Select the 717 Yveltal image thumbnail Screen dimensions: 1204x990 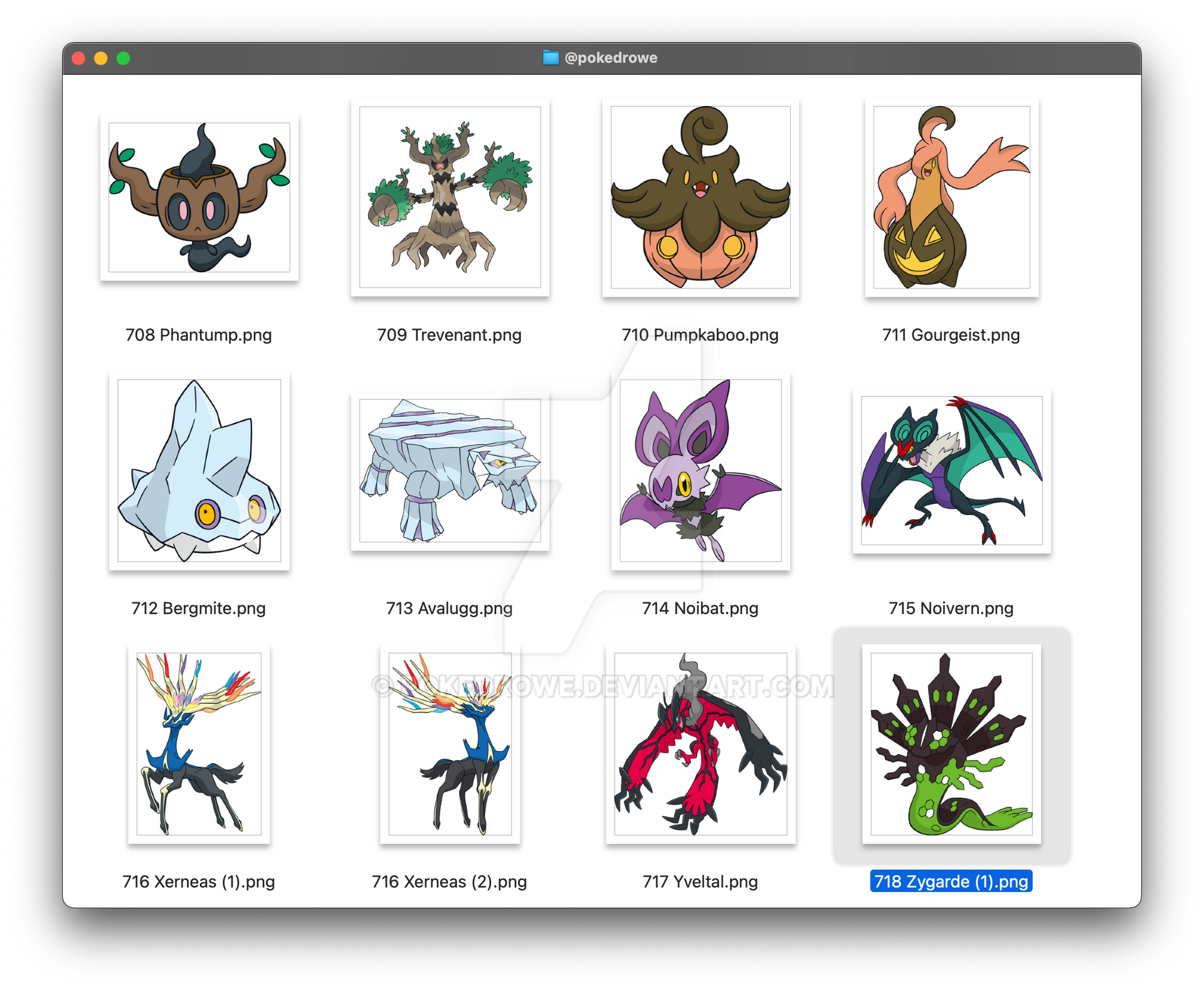pyautogui.click(x=700, y=744)
